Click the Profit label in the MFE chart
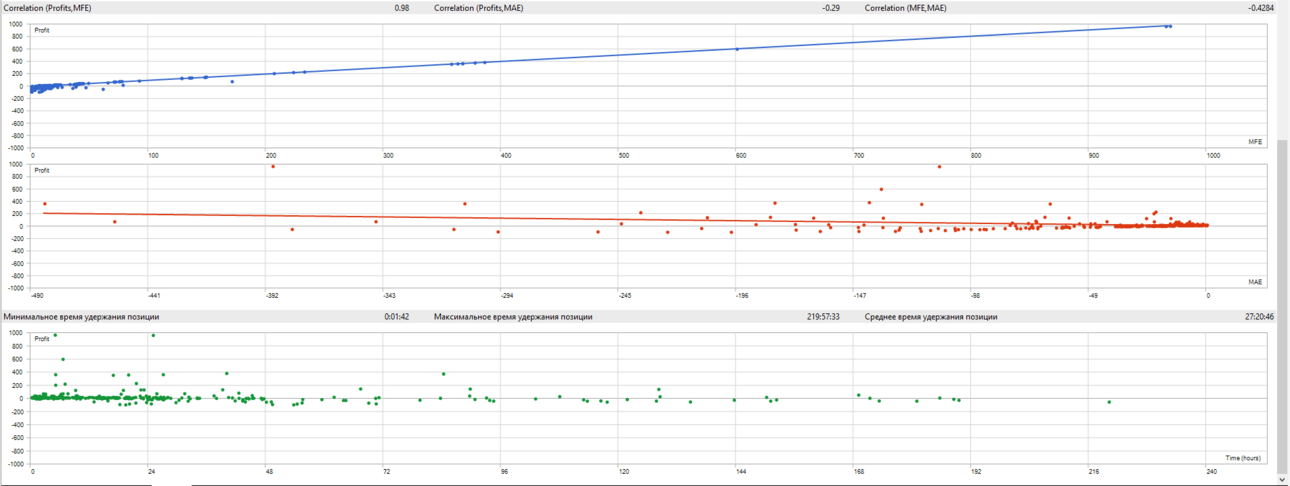 42,30
